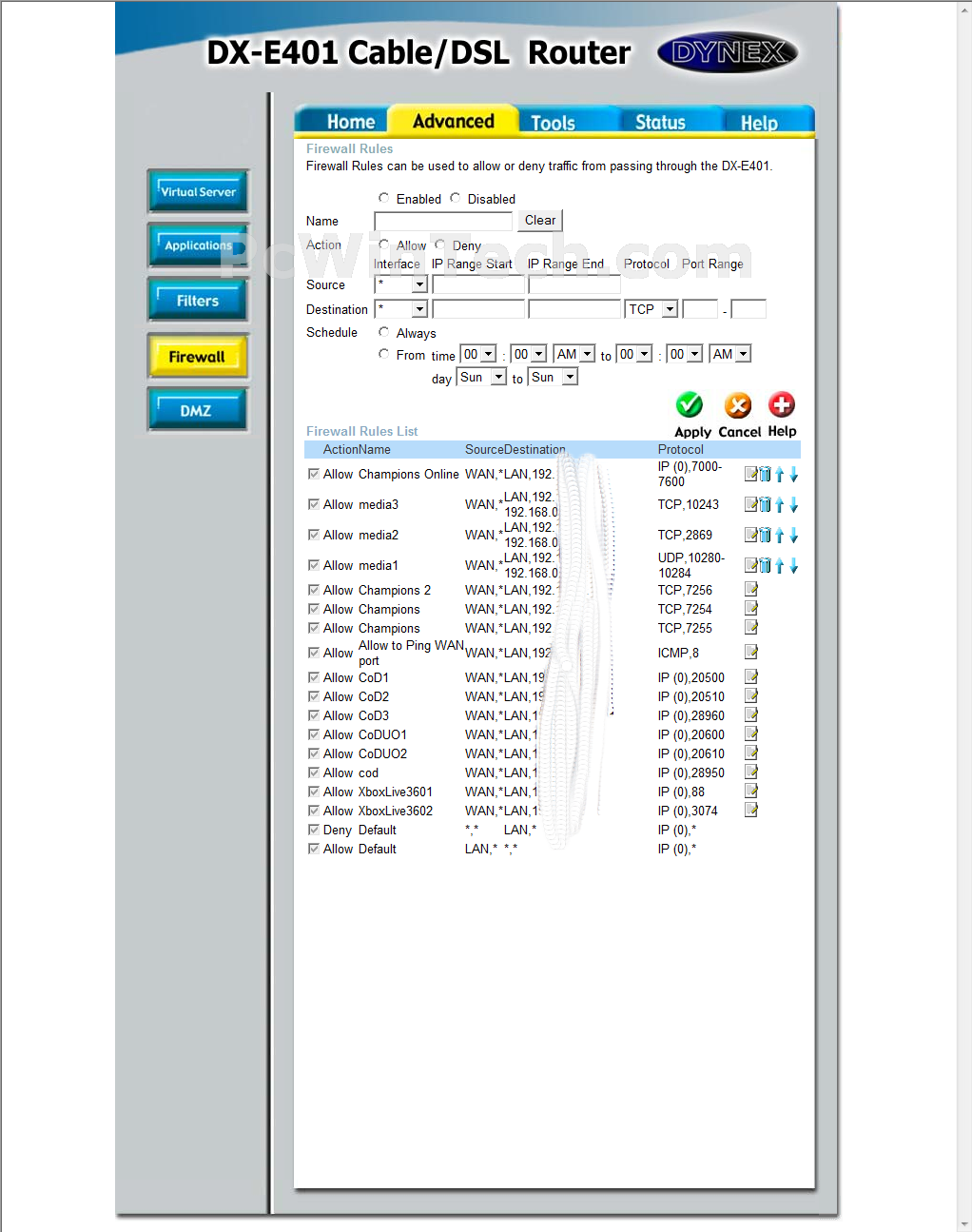972x1232 pixels.
Task: Move the media2 rule down
Action: click(x=794, y=535)
